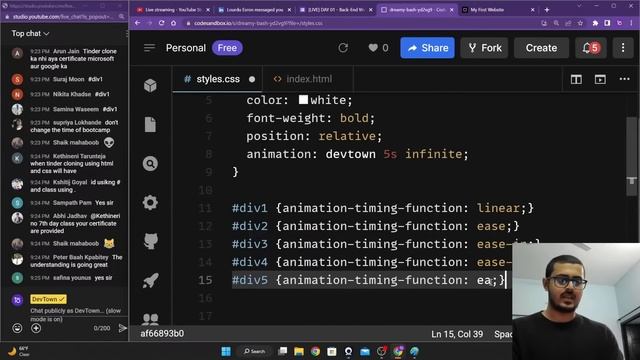The image size is (640, 360).
Task: Open the header three-dot more options menu
Action: tap(623, 48)
